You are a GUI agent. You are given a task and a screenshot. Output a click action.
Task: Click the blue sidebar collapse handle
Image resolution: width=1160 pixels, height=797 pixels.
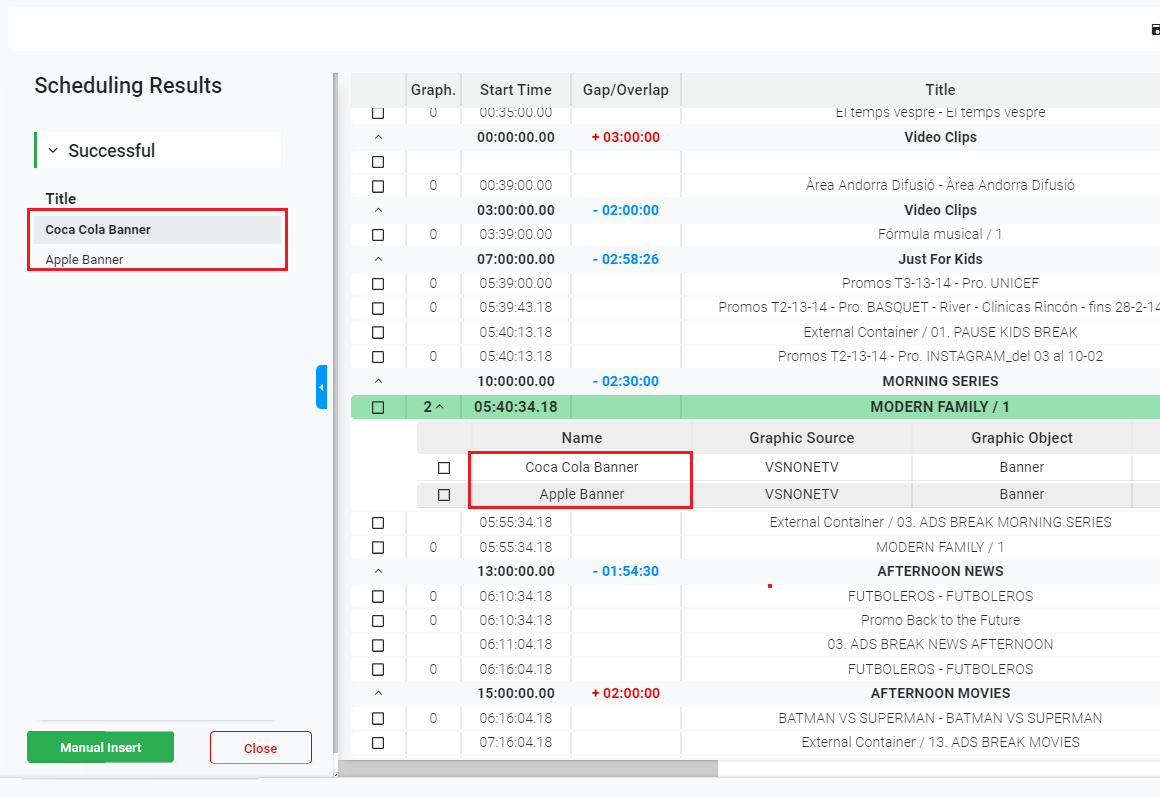(x=321, y=387)
